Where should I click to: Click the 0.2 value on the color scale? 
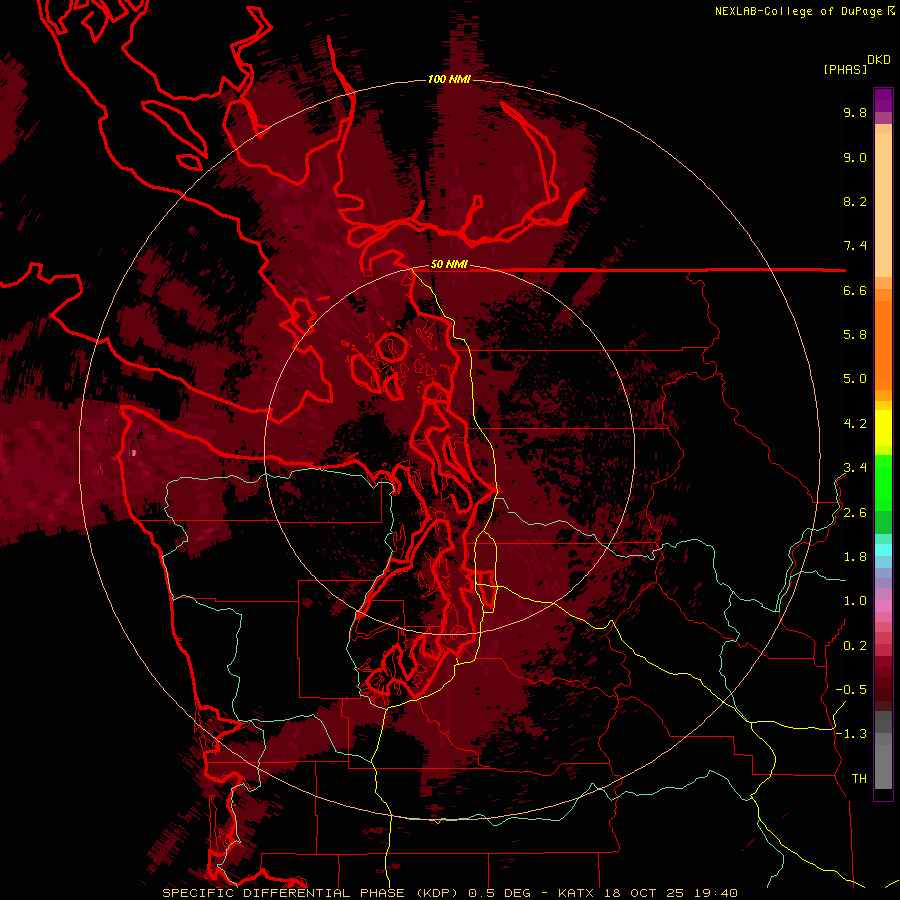855,646
